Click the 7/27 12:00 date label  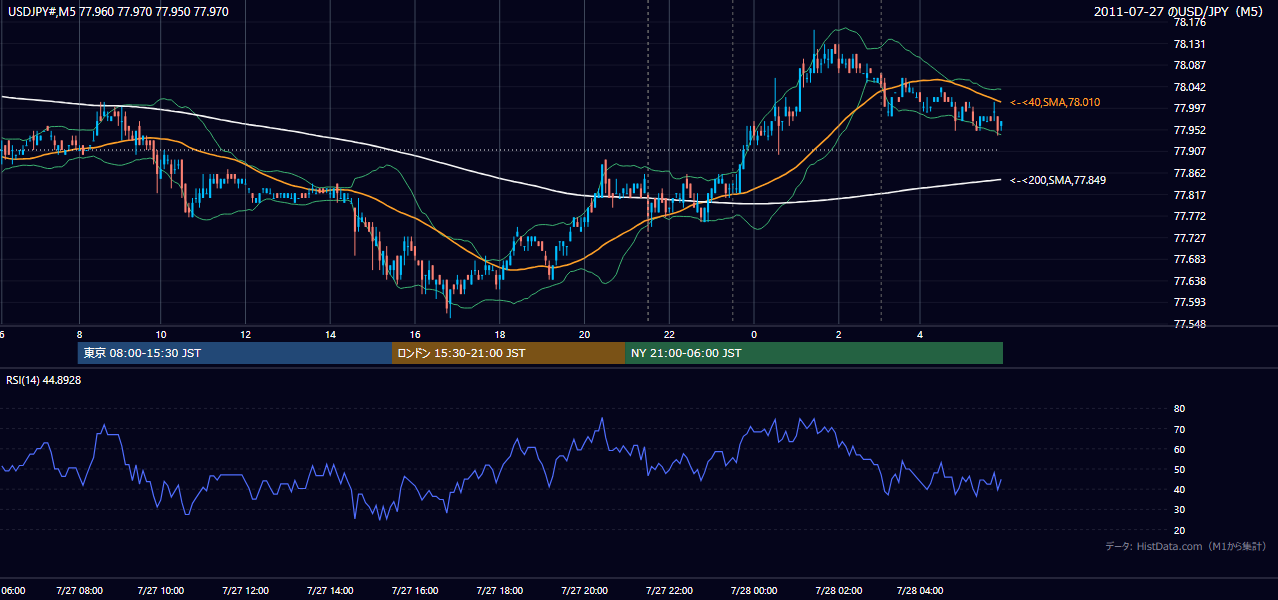pyautogui.click(x=245, y=591)
